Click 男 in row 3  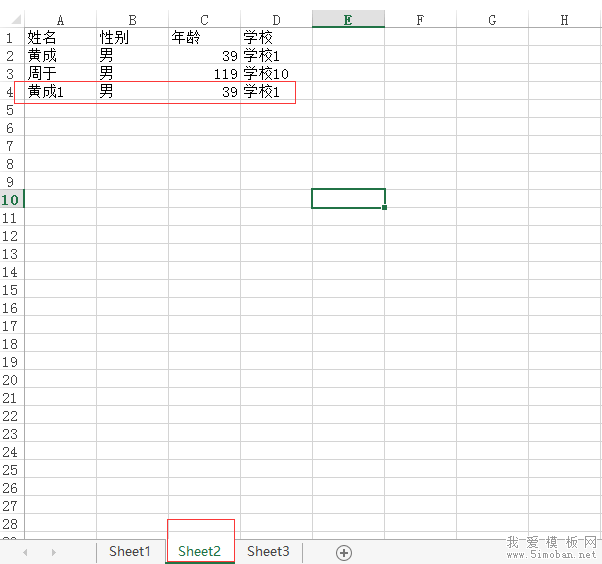pyautogui.click(x=132, y=73)
